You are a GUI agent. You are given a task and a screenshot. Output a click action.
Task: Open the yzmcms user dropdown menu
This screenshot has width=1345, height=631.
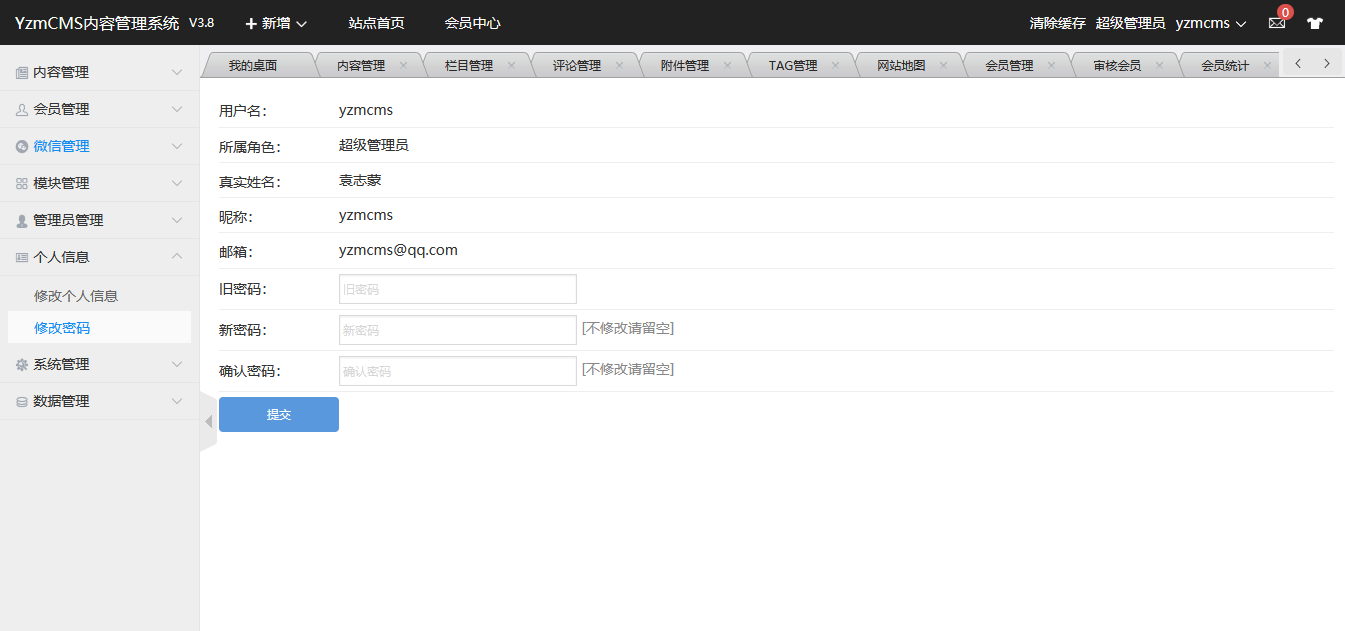[1211, 23]
